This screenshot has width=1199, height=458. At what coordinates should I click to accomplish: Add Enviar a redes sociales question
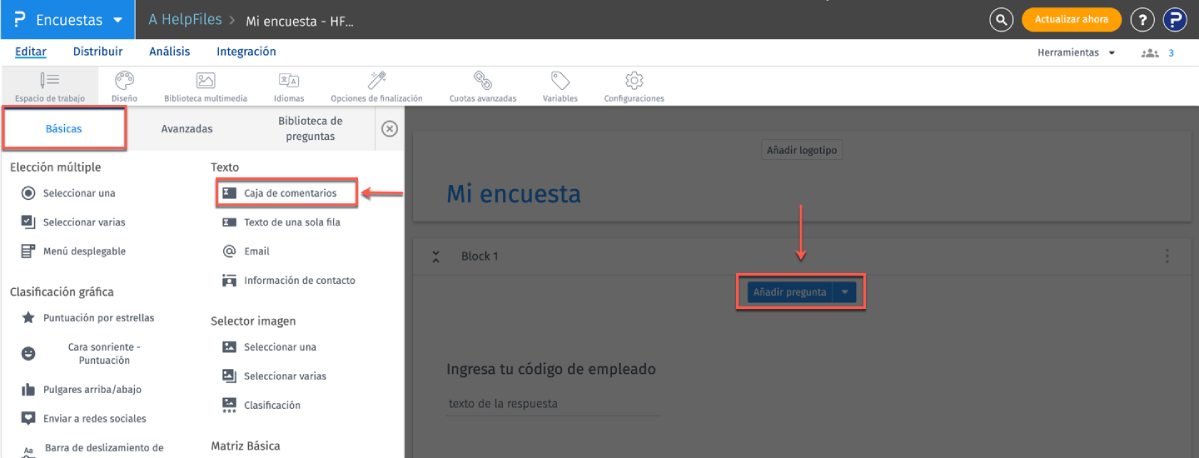83,418
